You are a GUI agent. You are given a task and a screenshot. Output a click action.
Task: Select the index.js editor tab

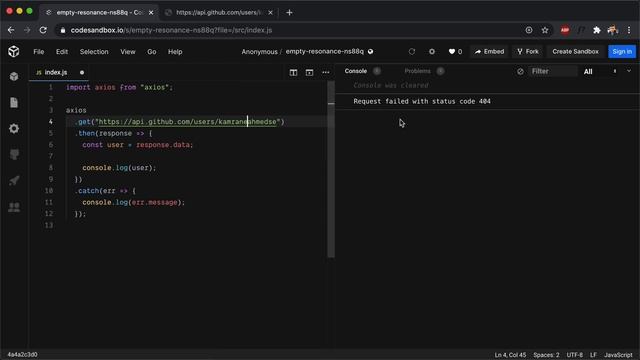56,72
